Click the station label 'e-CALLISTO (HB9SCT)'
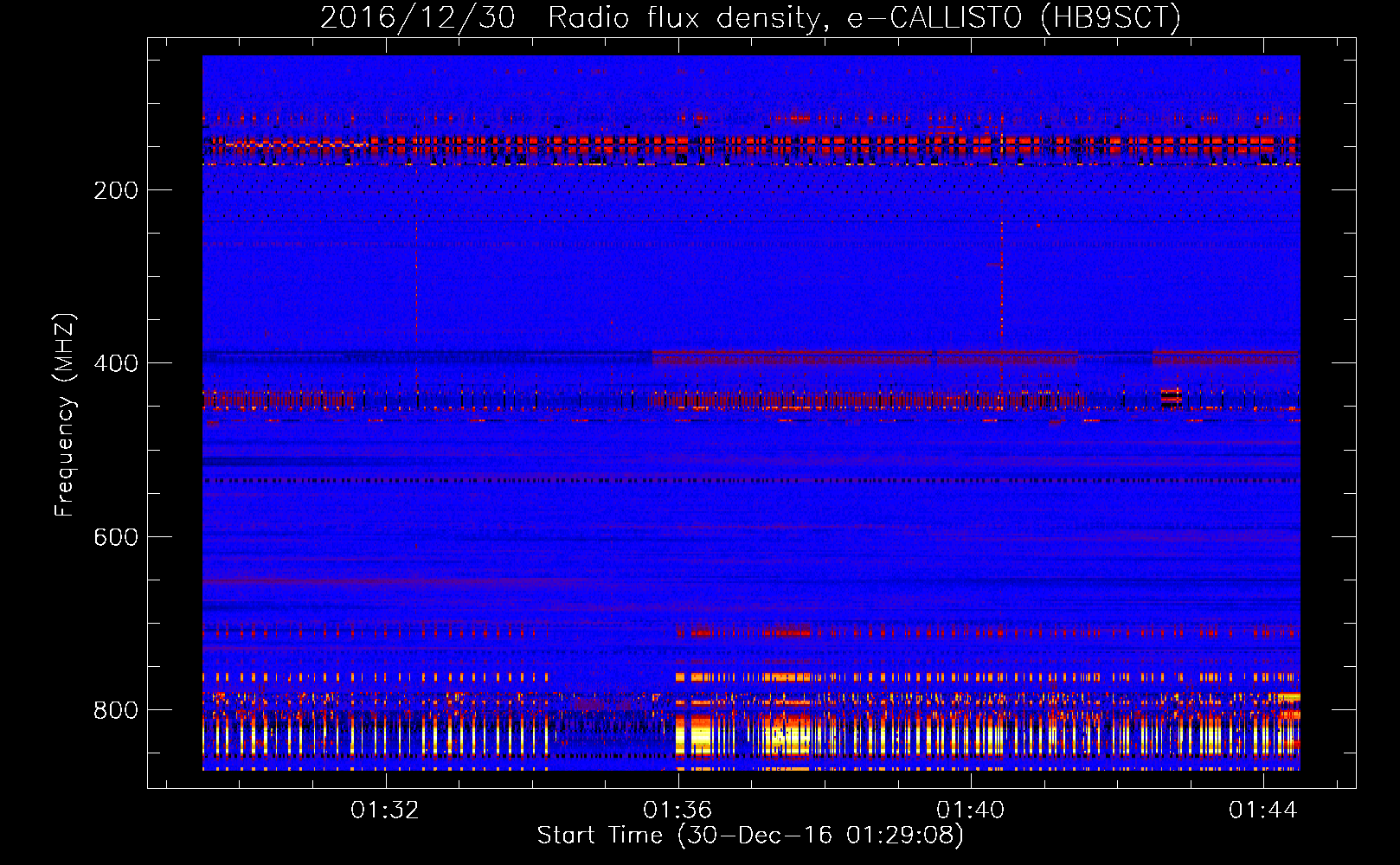 (1013, 18)
